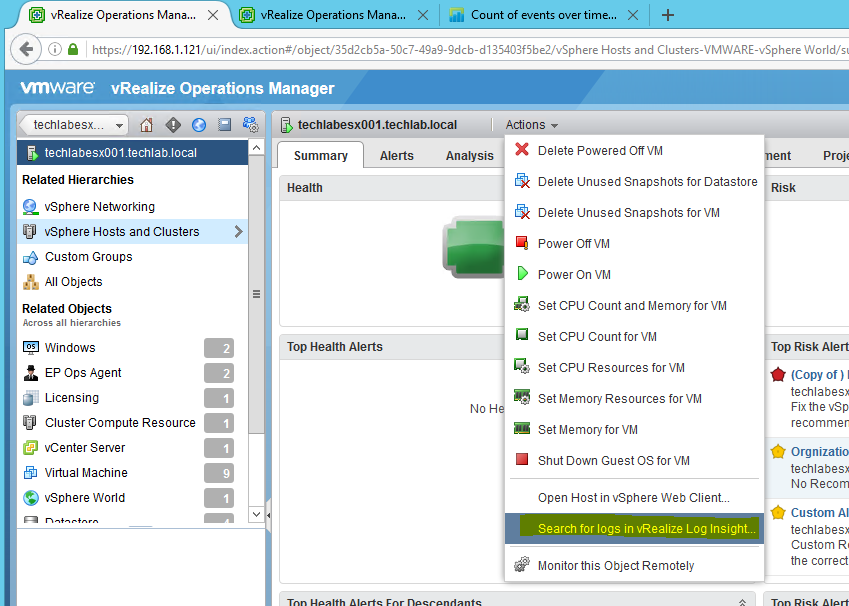Open the Alerts diamond icon in navigation toolbar

click(x=173, y=125)
